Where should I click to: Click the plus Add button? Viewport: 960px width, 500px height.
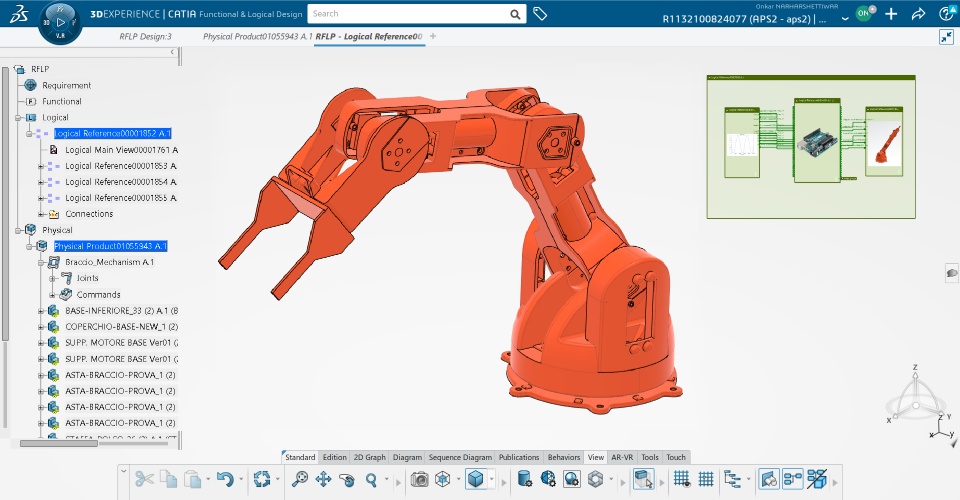(891, 14)
